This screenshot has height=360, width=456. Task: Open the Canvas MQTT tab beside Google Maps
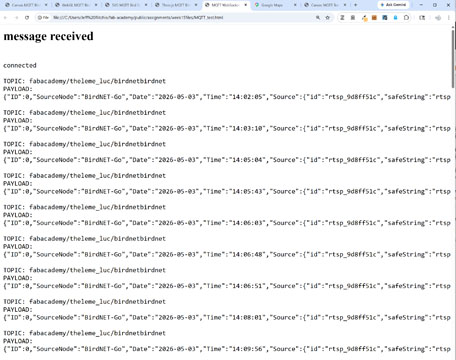[x=326, y=5]
